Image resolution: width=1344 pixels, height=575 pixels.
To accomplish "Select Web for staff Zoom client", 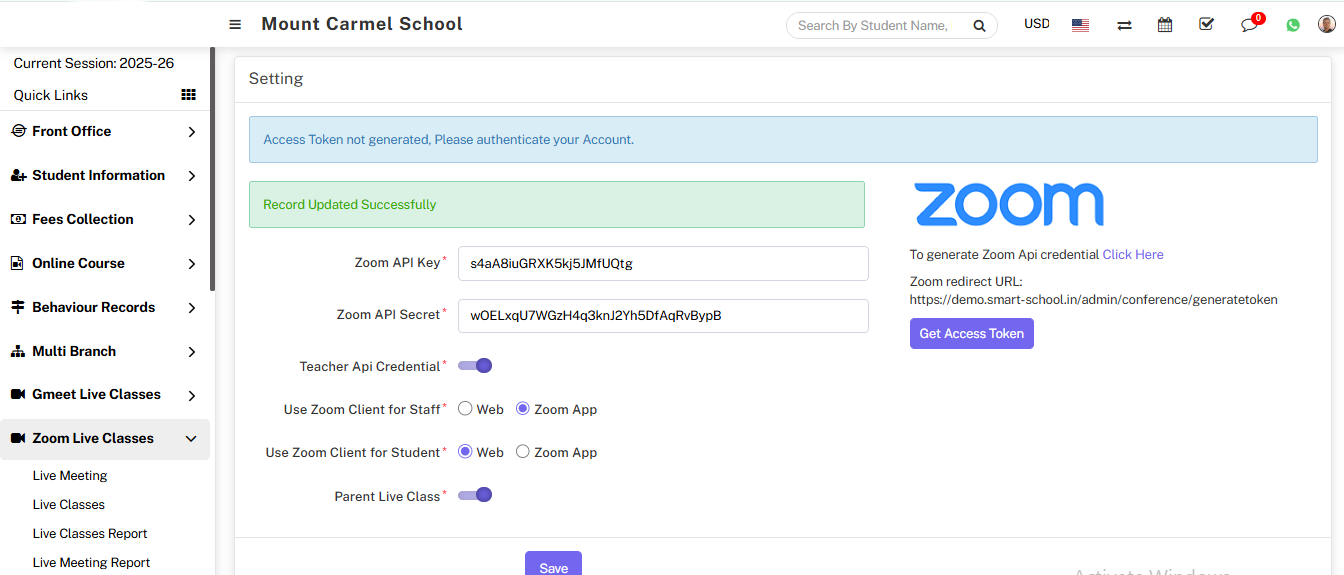I will pos(465,409).
